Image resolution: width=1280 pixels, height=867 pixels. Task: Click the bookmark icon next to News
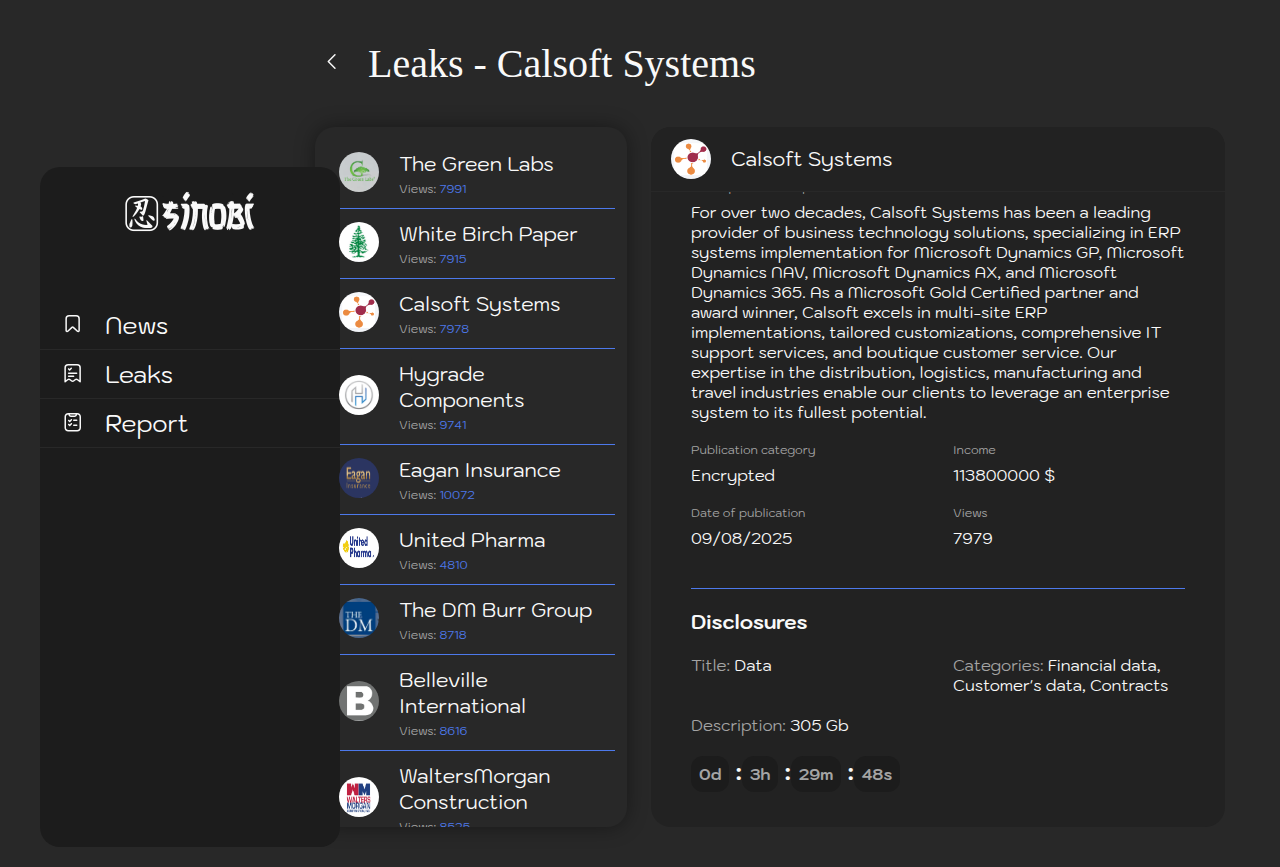pos(73,324)
